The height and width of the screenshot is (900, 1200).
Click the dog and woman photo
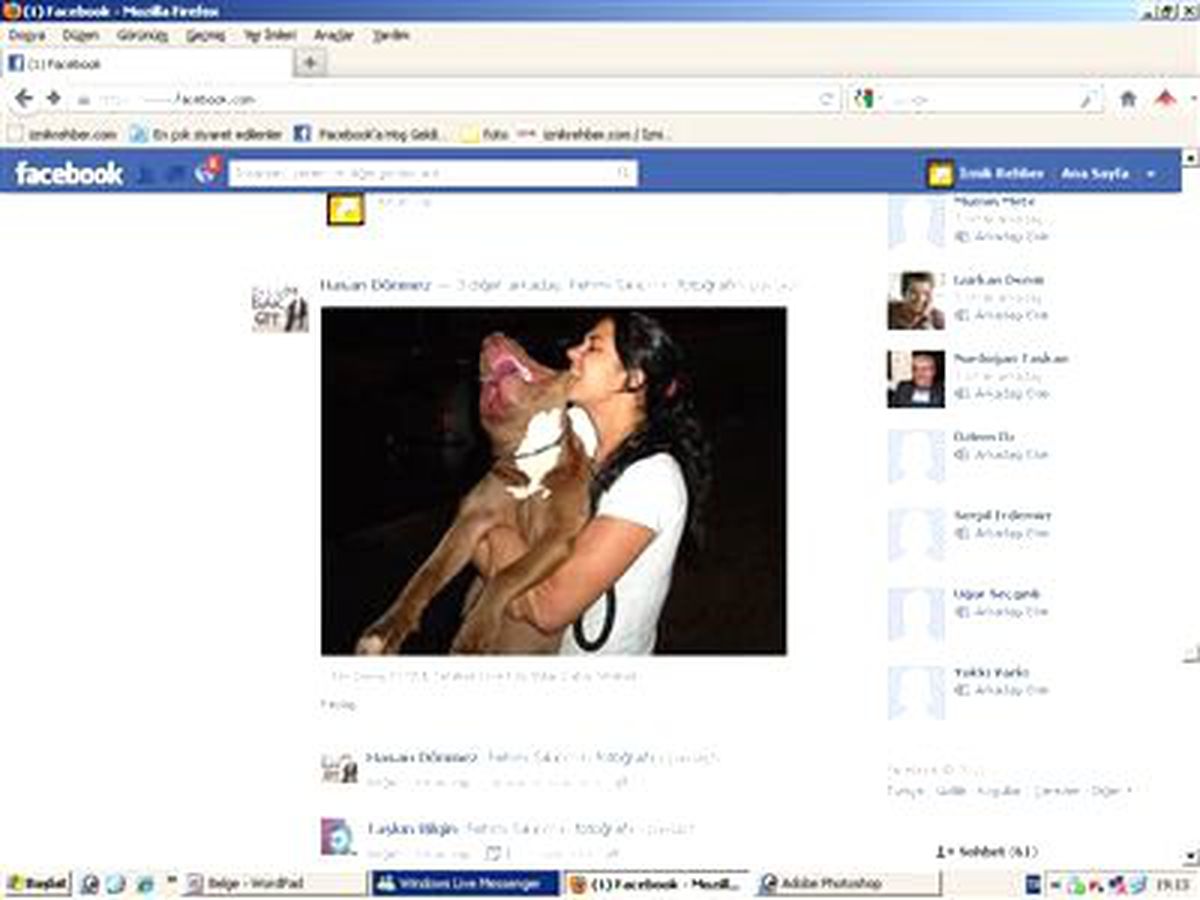tap(553, 481)
